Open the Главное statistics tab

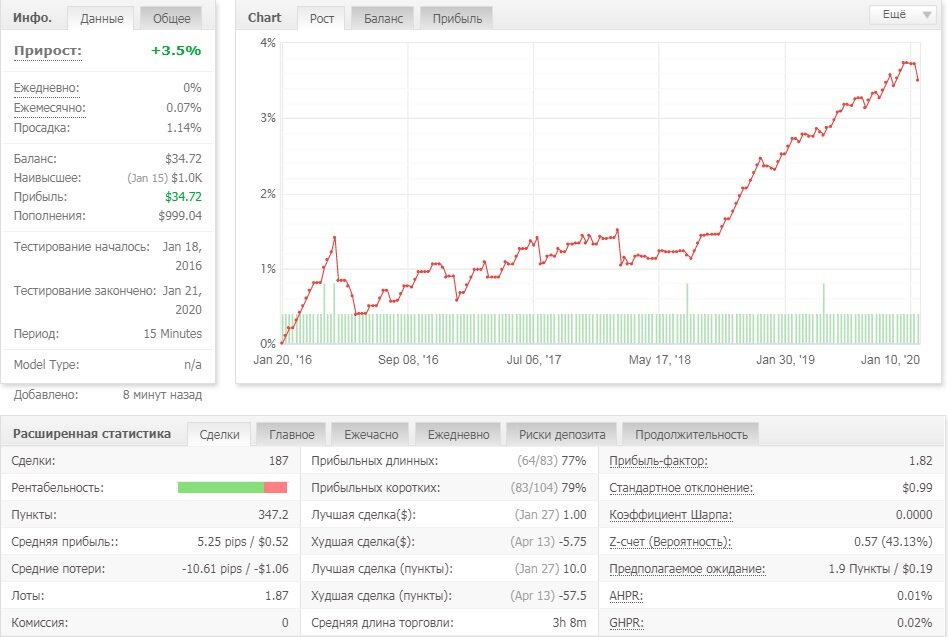click(x=291, y=434)
